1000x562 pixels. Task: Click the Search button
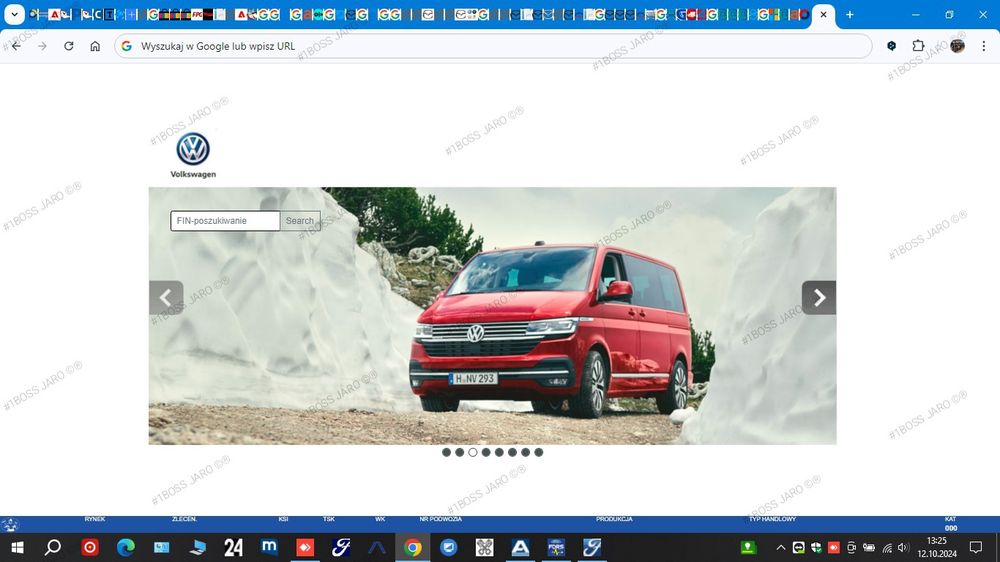pos(300,221)
